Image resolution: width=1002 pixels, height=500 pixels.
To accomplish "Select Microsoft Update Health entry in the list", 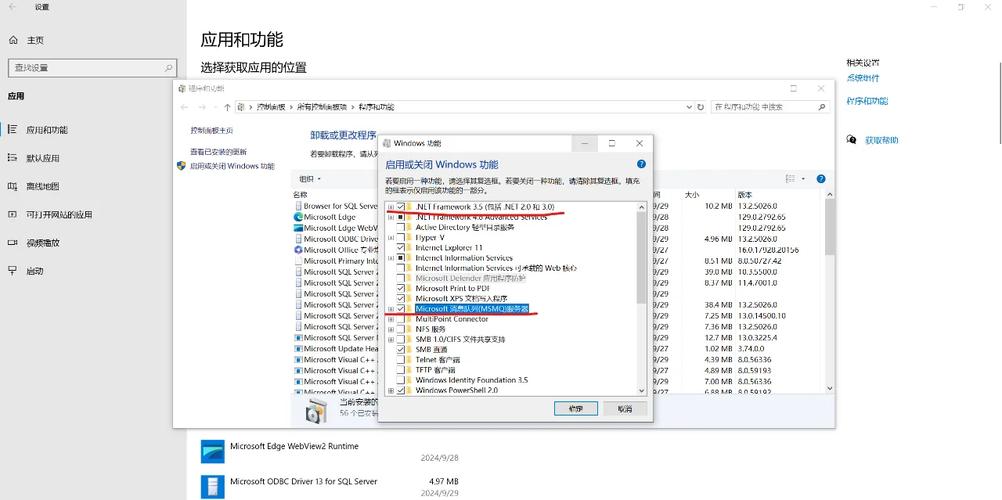I will click(x=336, y=348).
